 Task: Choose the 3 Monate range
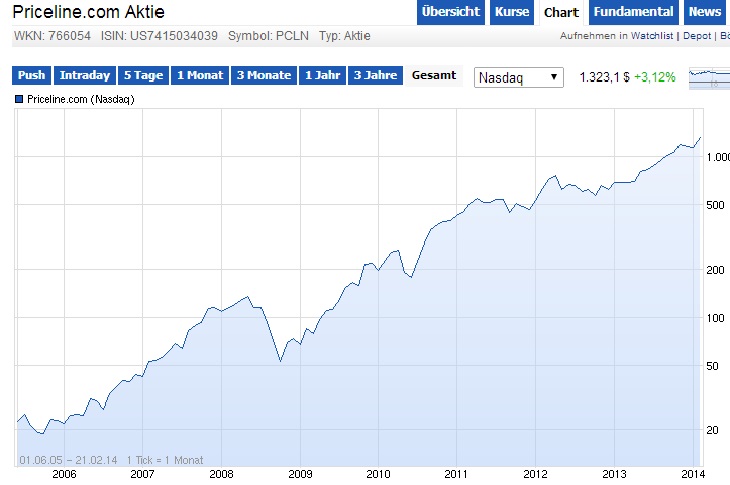[263, 75]
